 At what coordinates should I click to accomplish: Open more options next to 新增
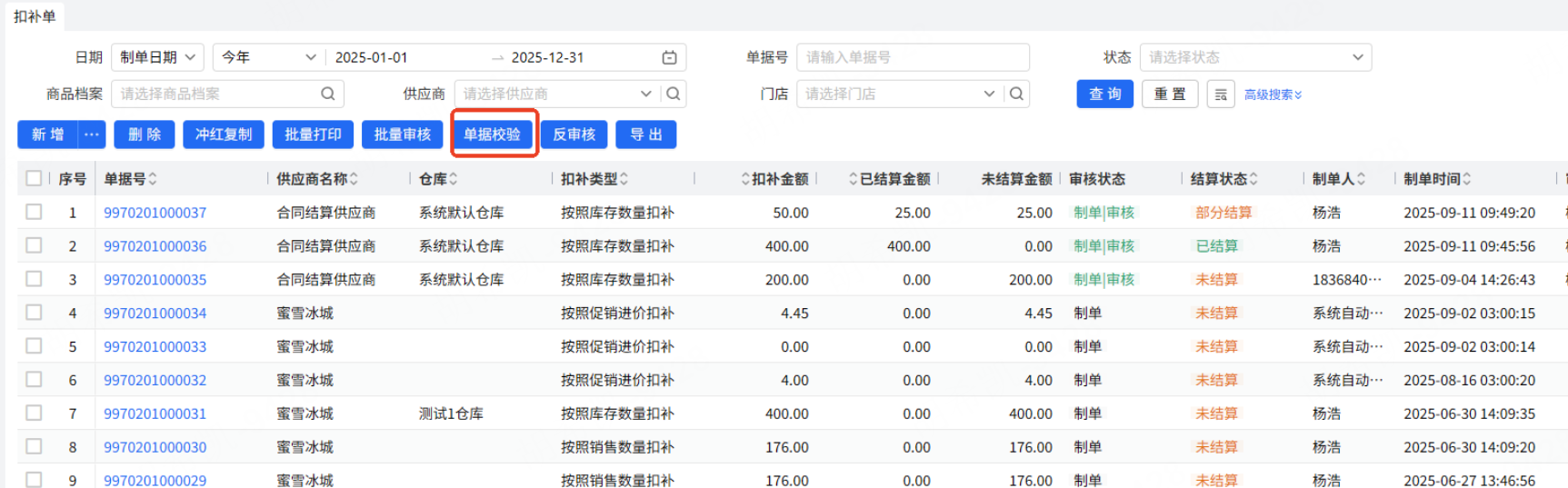[x=92, y=134]
